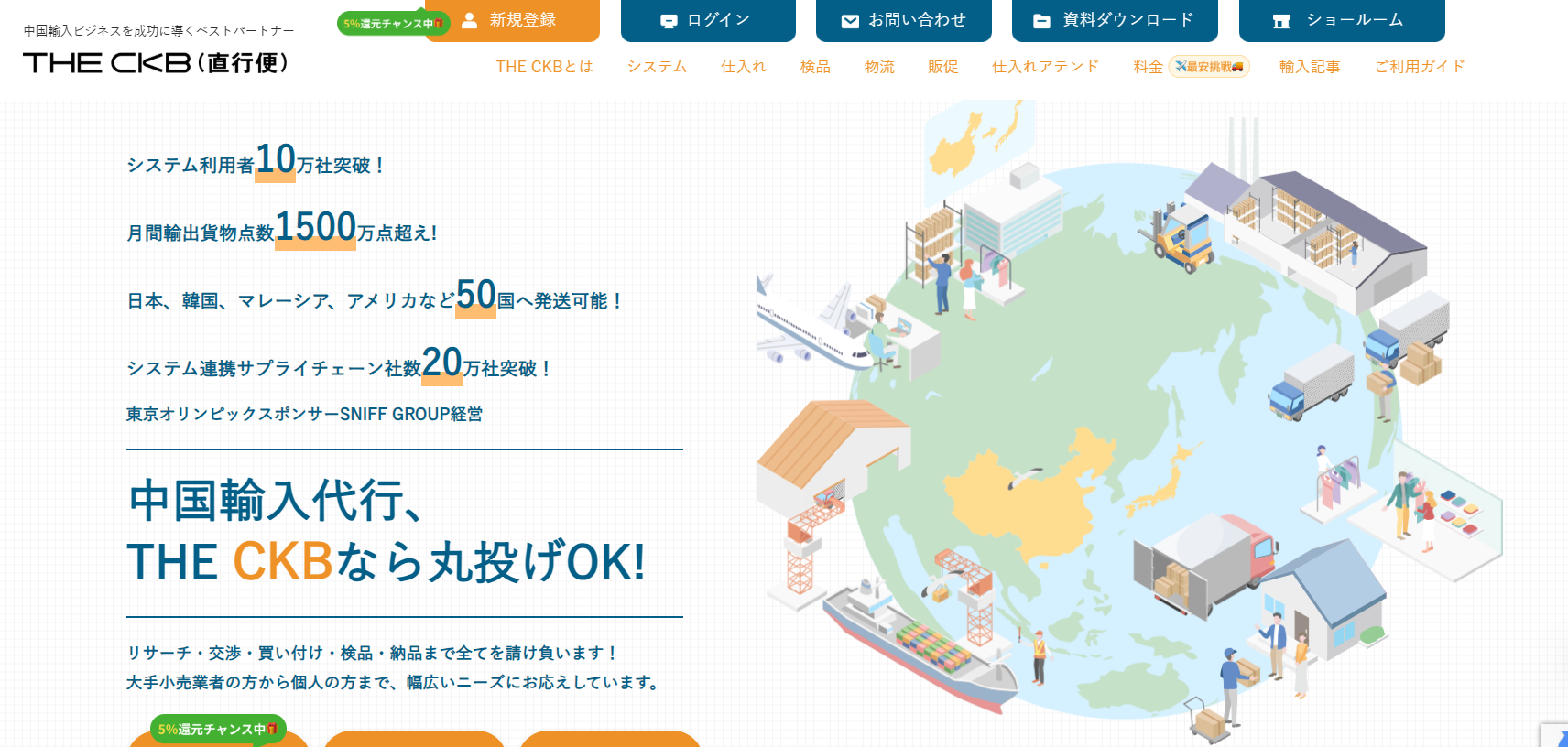Open the ログイン button
1568x747 pixels.
click(x=708, y=20)
